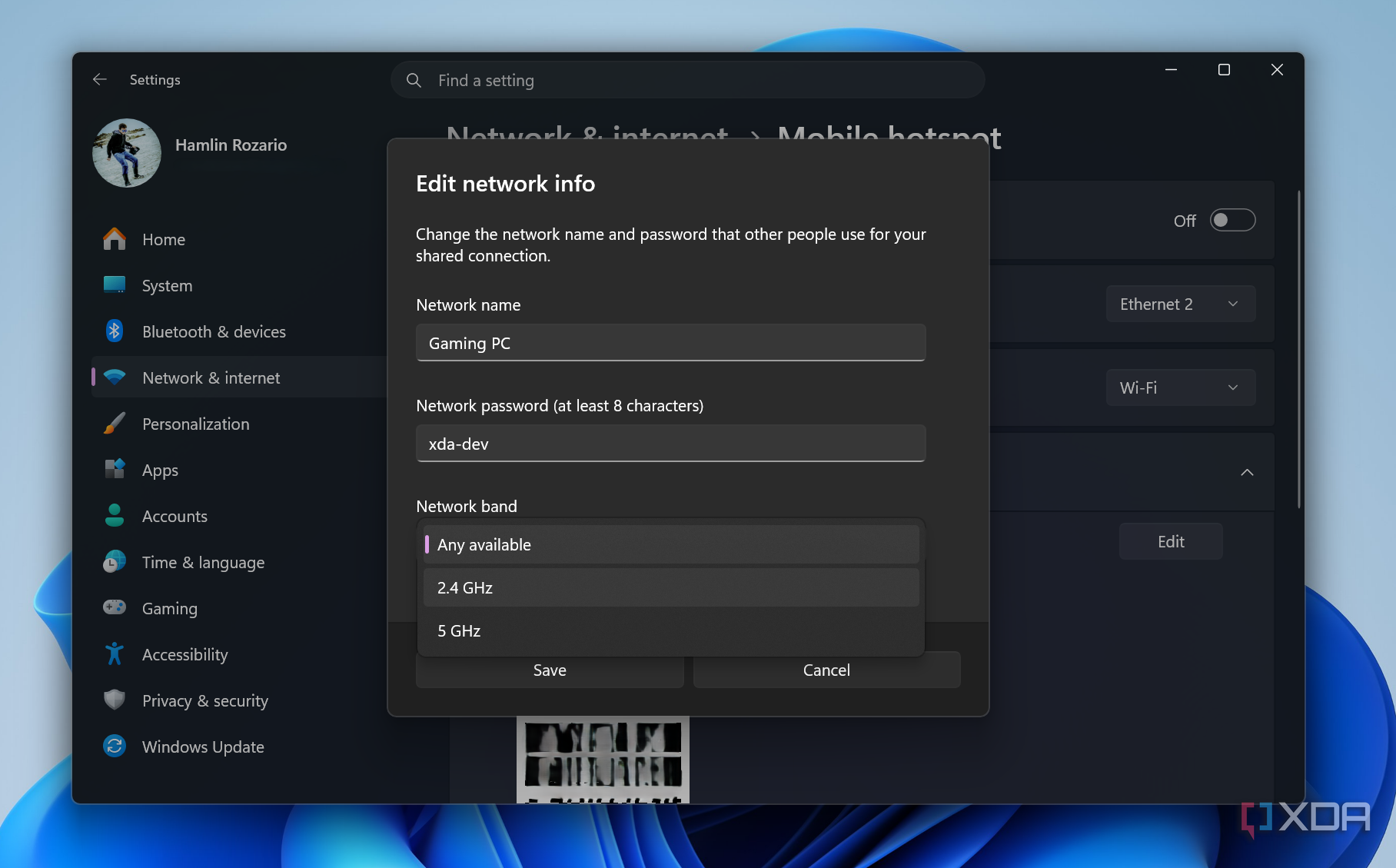Click the Home house icon
1396x868 pixels.
tap(115, 239)
